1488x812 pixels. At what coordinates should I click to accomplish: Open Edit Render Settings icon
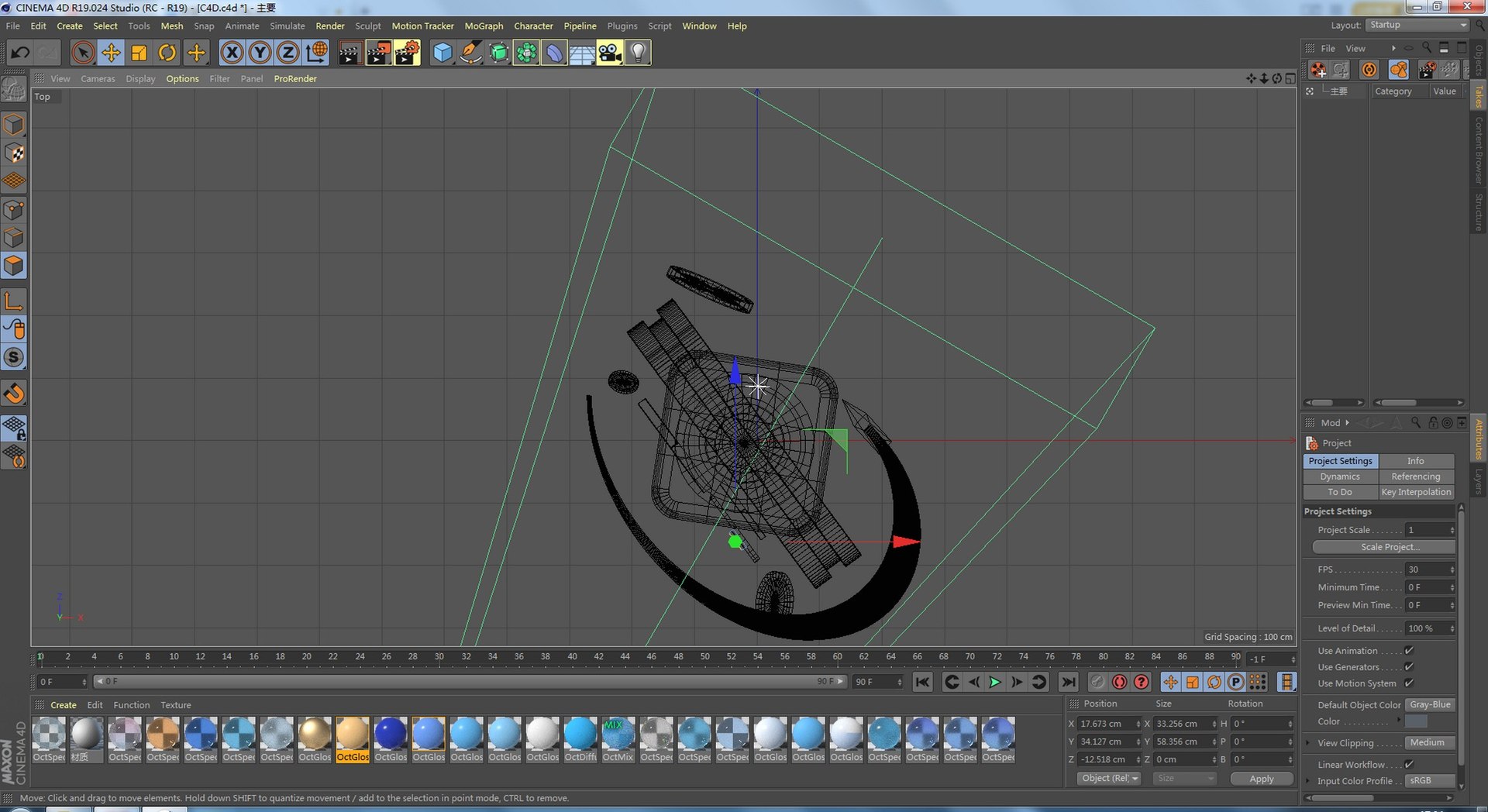coord(407,53)
